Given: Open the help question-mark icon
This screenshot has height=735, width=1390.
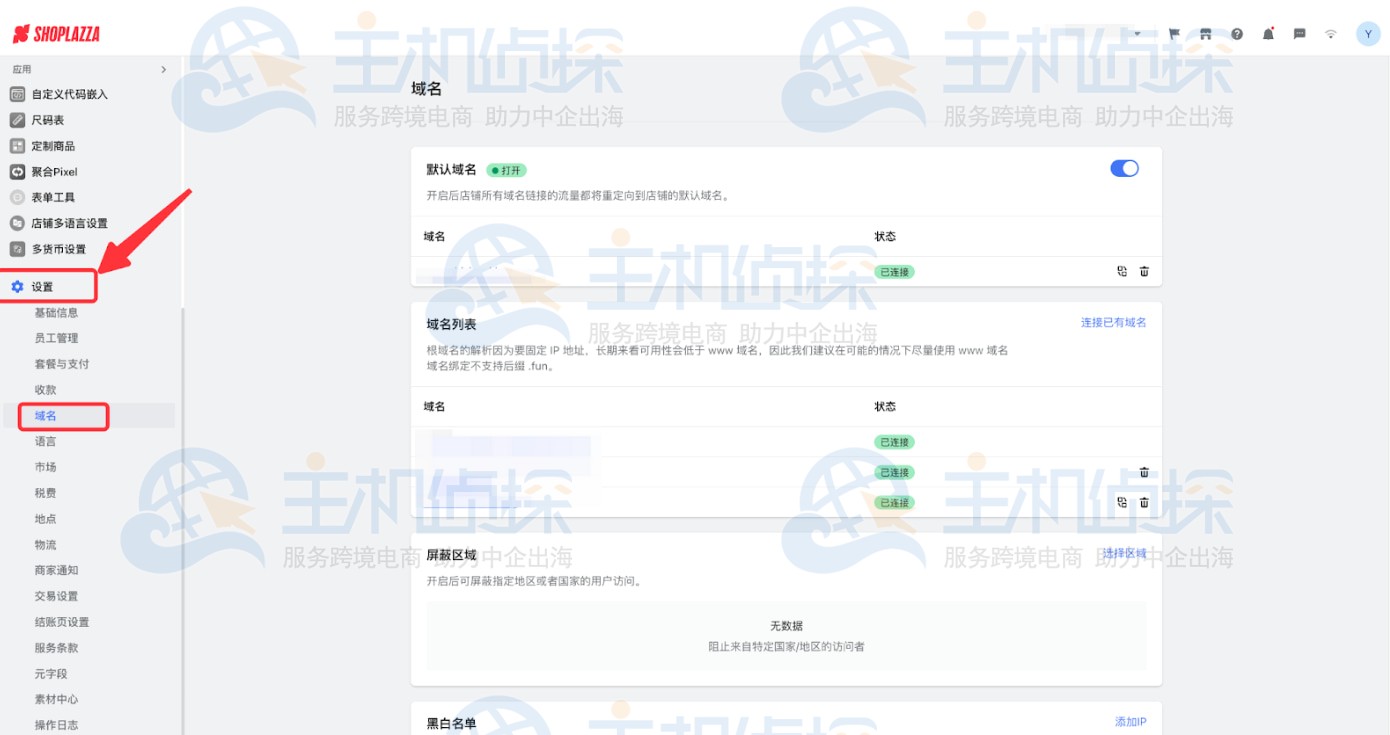Looking at the screenshot, I should click(x=1236, y=32).
